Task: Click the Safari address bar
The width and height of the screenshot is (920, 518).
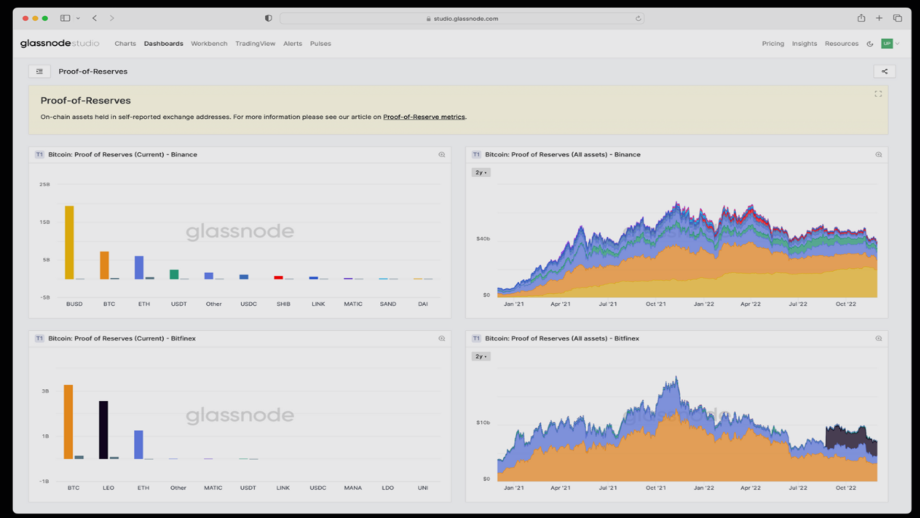Action: tap(462, 18)
